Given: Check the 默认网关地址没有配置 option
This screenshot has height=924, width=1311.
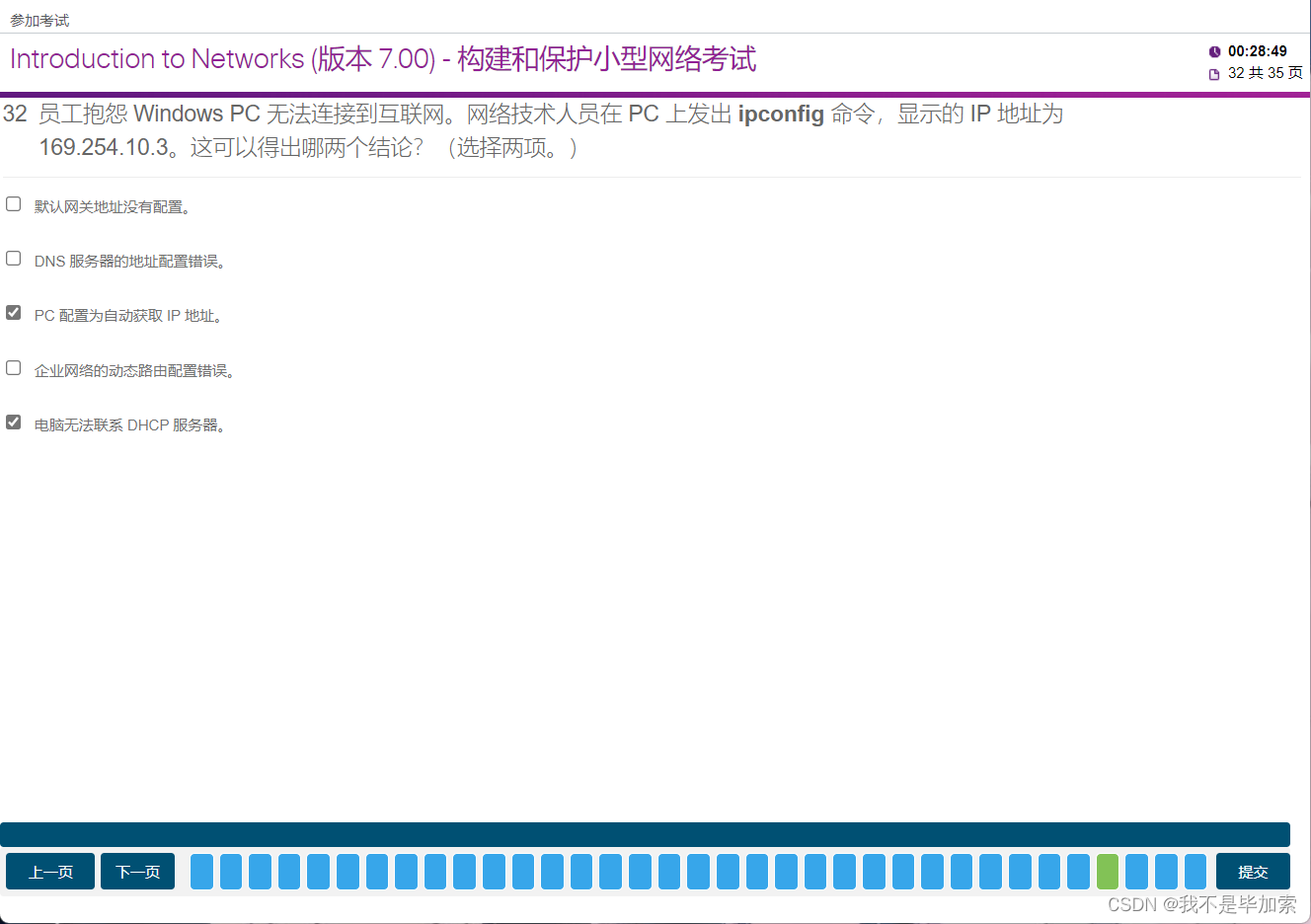Looking at the screenshot, I should pos(13,203).
